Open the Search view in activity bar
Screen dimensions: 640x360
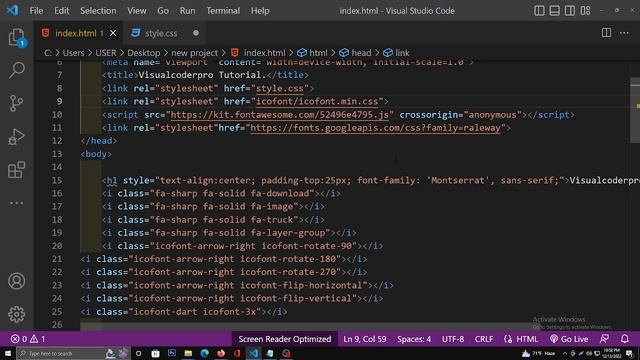17,70
